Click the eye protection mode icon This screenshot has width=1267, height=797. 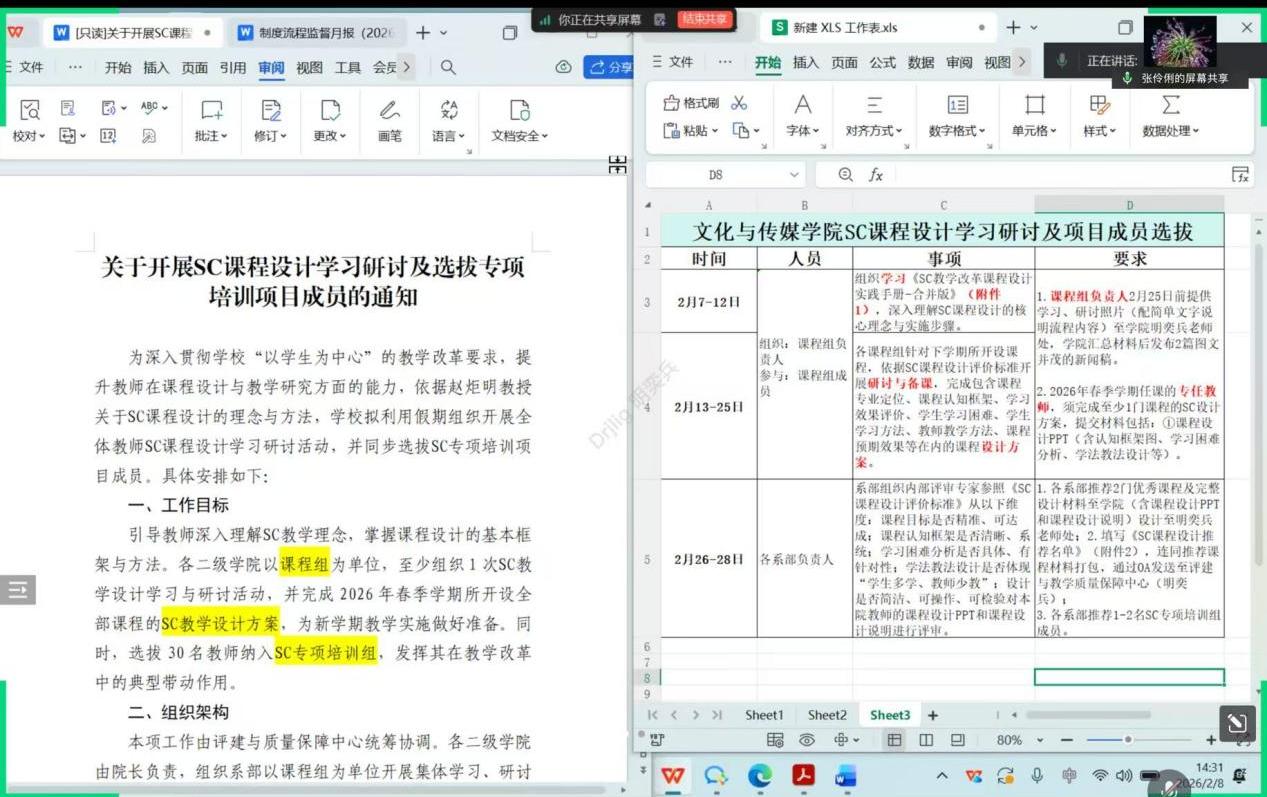[806, 740]
